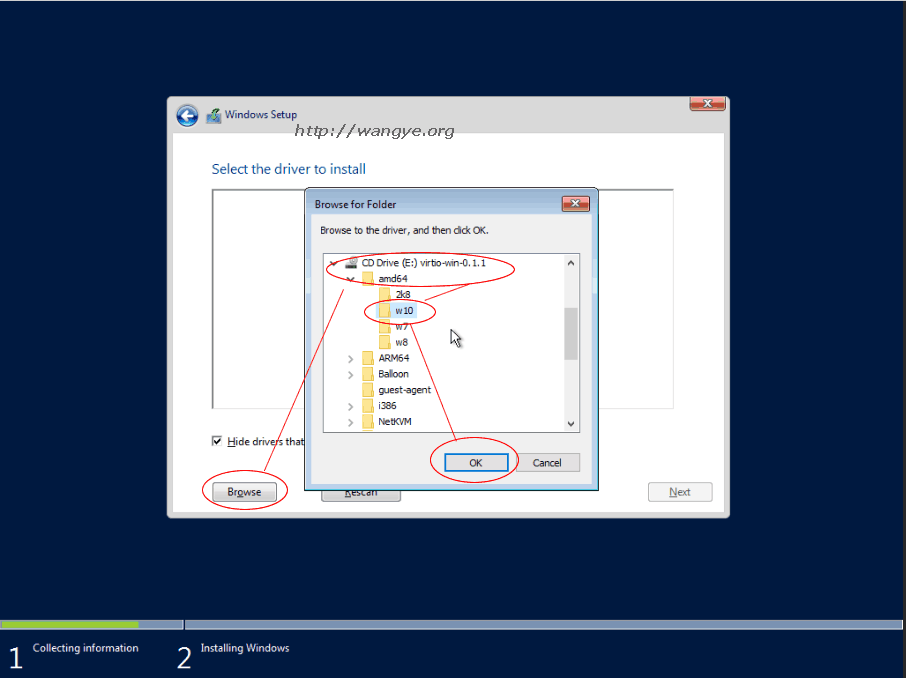906x678 pixels.
Task: Select the w7 folder label
Action: click(x=402, y=327)
